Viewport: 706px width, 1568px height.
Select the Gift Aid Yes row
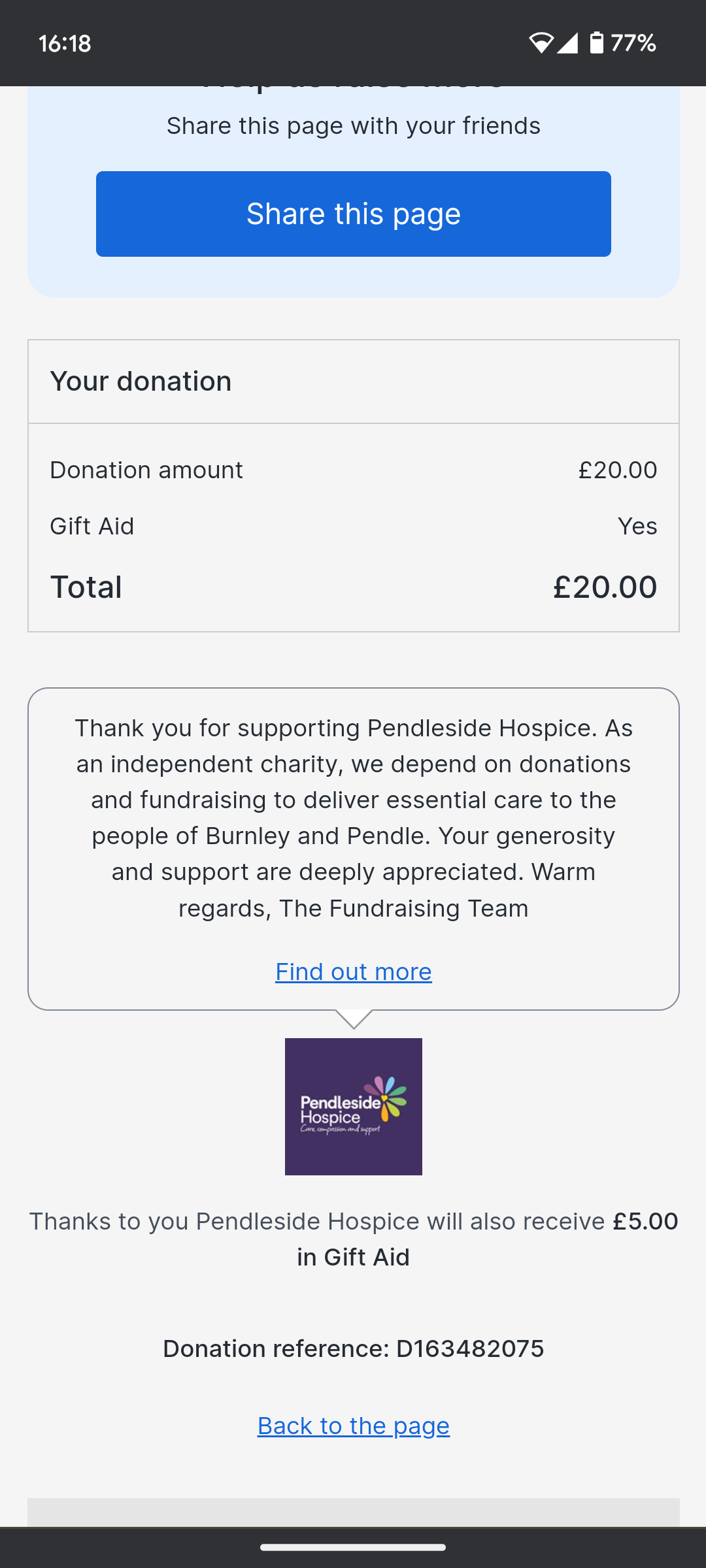pyautogui.click(x=353, y=526)
